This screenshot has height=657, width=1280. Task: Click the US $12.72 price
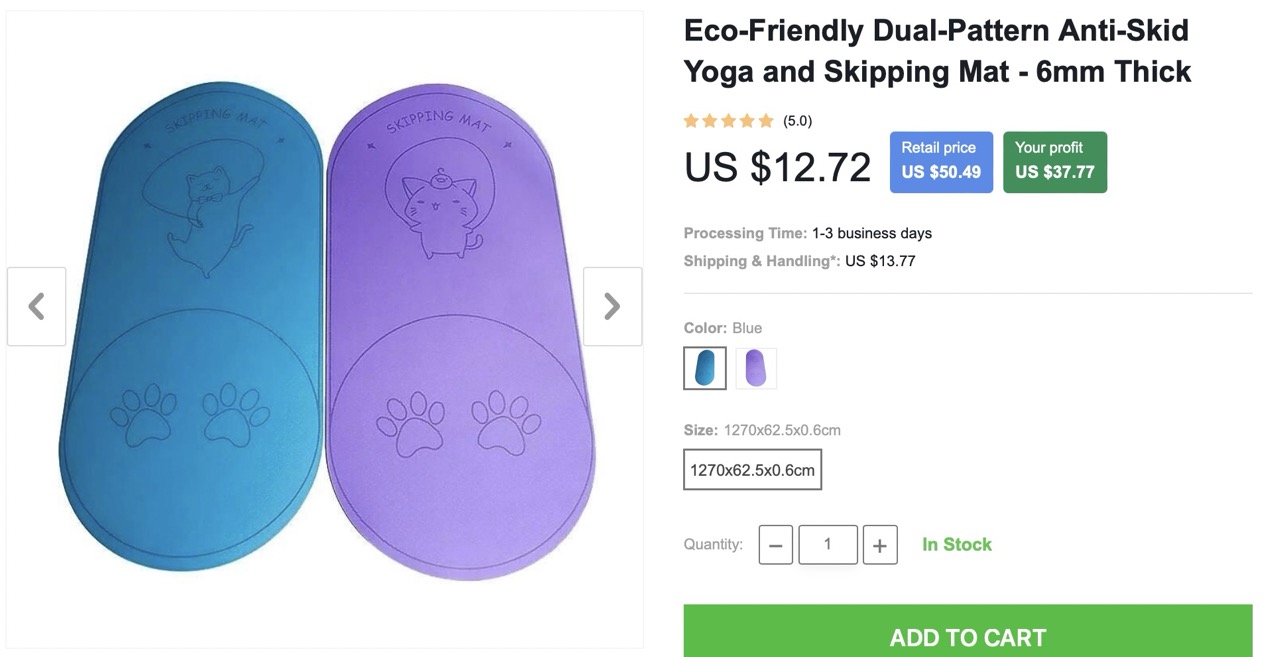coord(777,166)
